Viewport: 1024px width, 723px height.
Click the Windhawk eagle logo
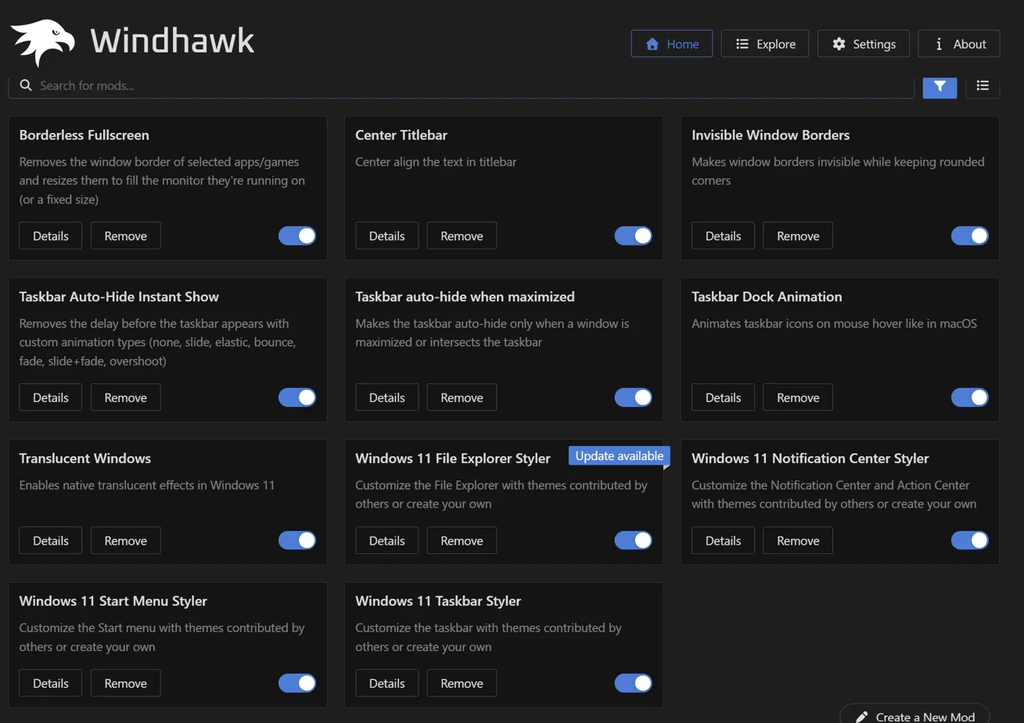tap(43, 42)
